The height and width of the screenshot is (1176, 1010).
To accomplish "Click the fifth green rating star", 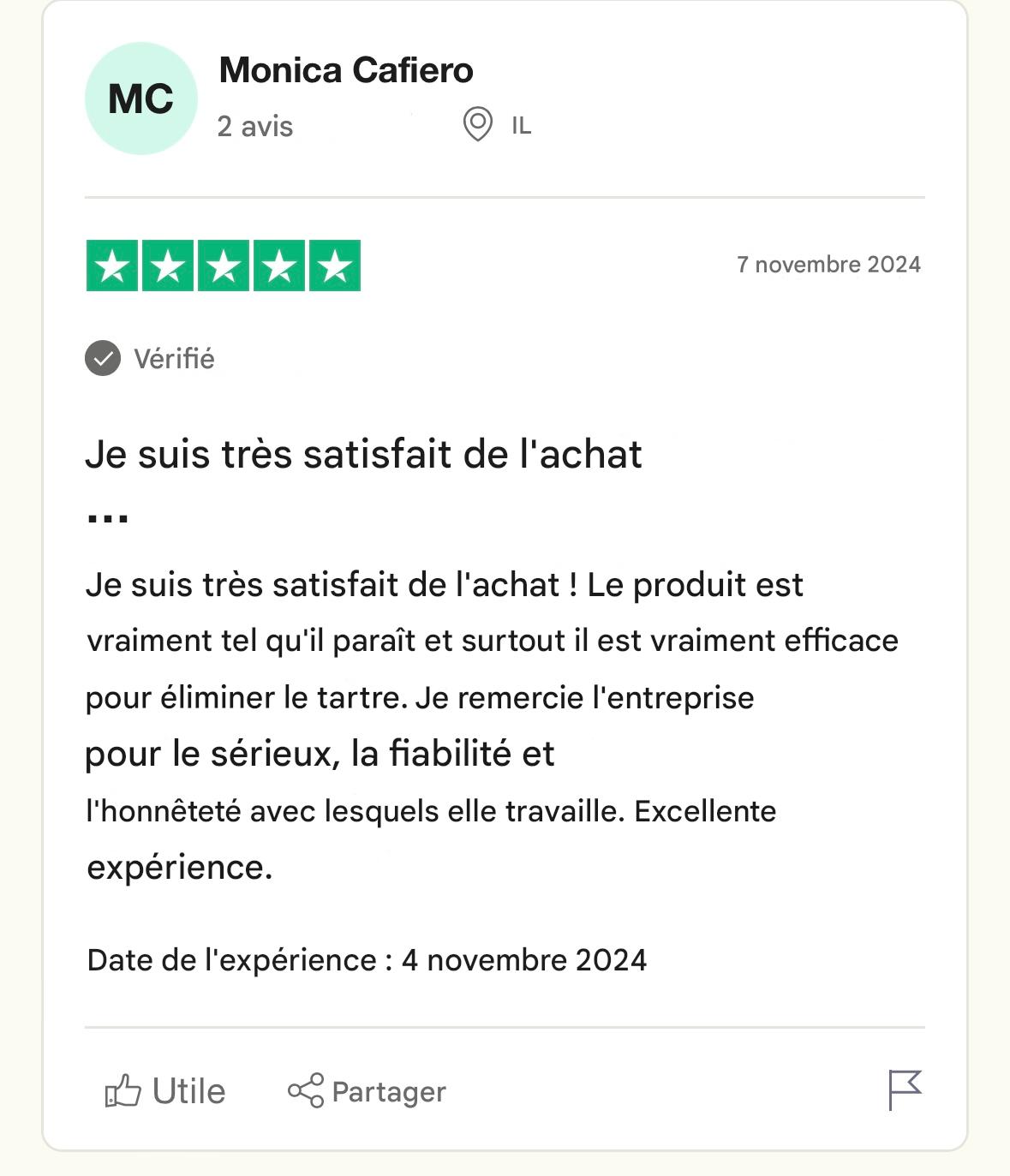I will pyautogui.click(x=335, y=266).
